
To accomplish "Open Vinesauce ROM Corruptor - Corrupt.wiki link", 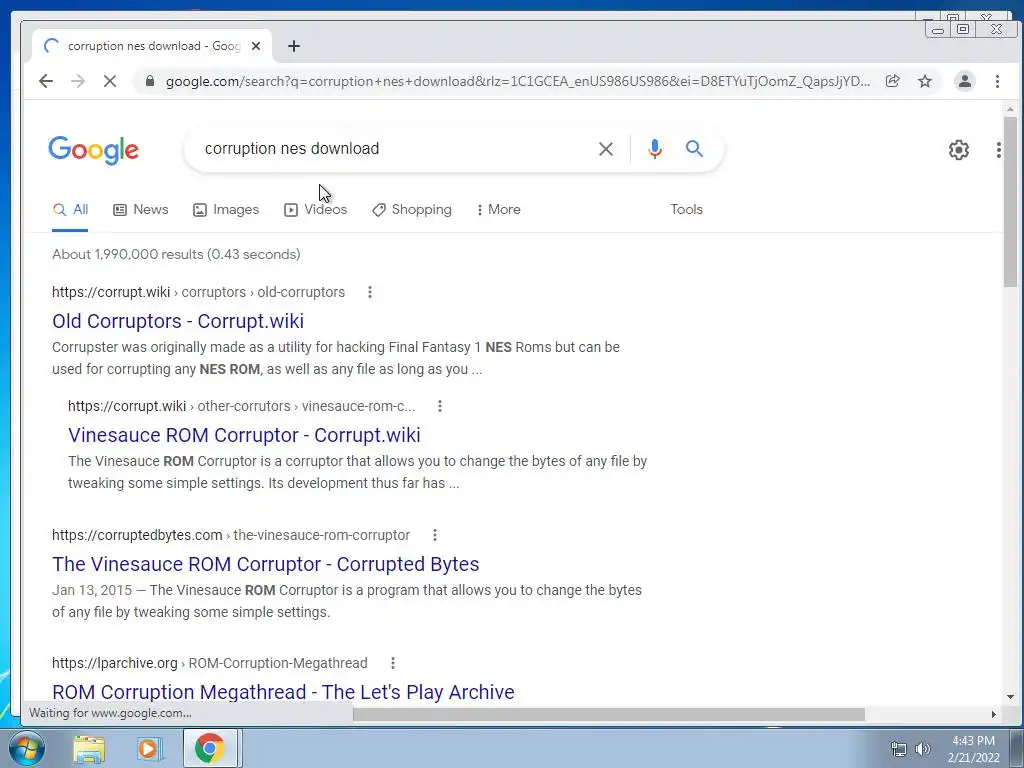I will pos(244,435).
